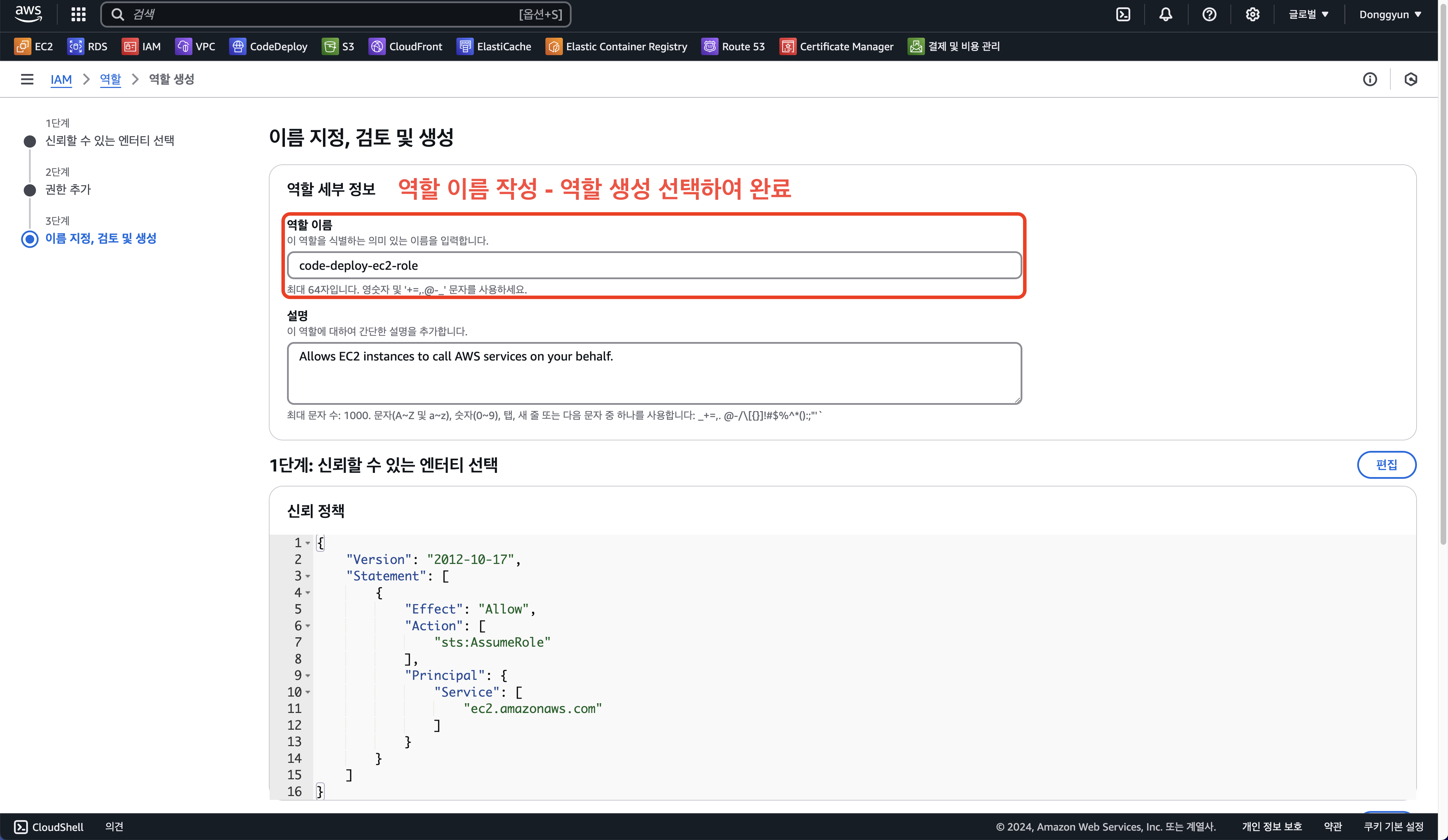Open the help question-mark icon
Image resolution: width=1448 pixels, height=840 pixels.
1209,14
